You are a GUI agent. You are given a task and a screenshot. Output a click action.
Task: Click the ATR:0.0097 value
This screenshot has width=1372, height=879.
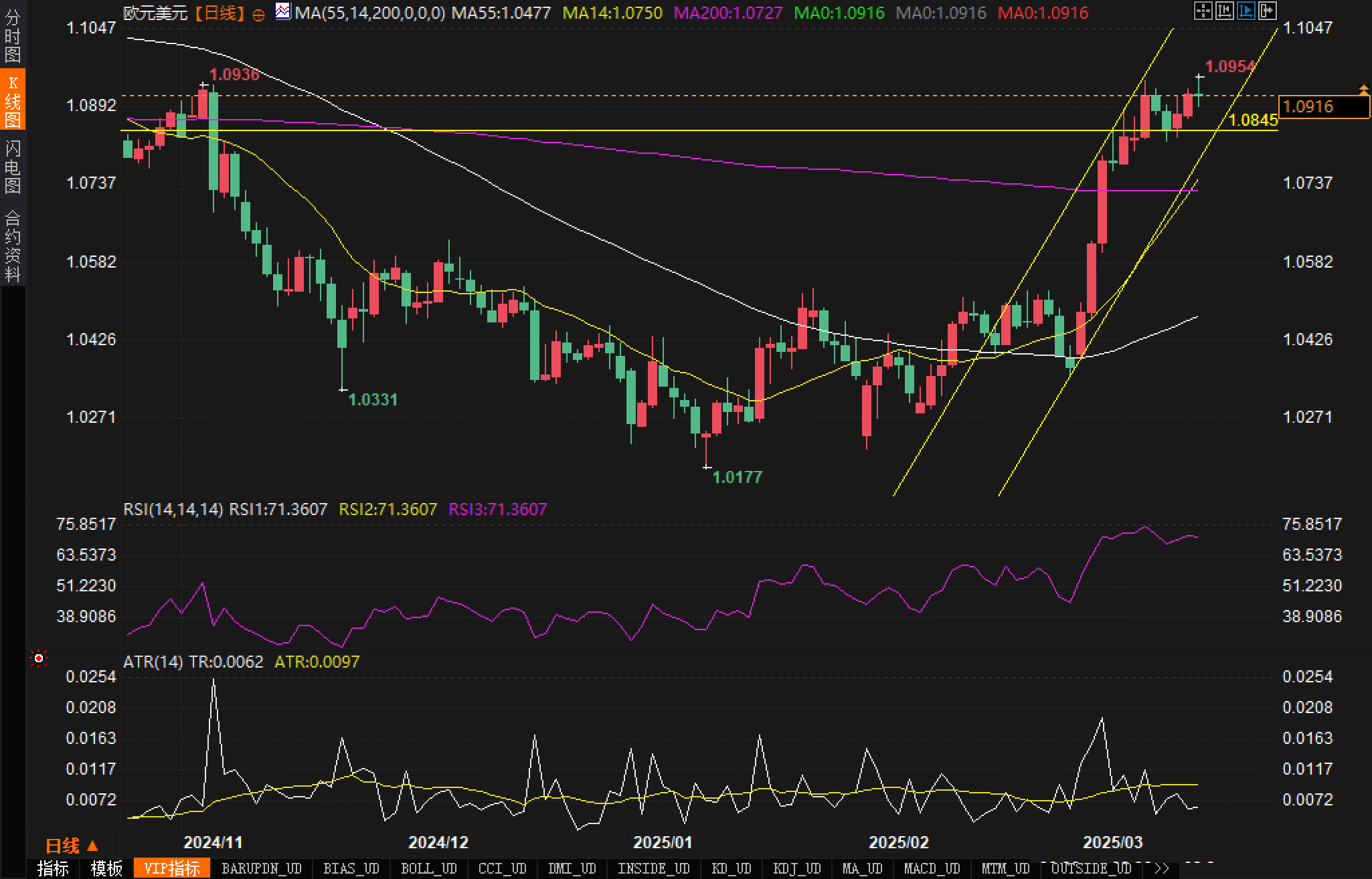pyautogui.click(x=317, y=662)
